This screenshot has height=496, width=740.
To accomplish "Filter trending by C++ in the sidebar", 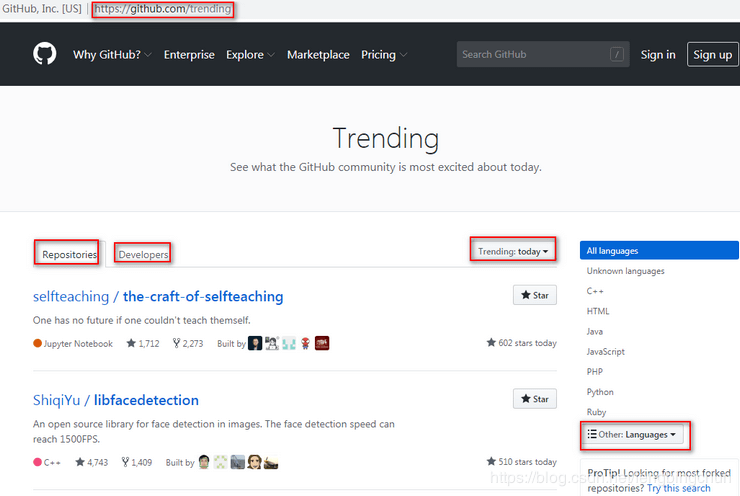I will click(595, 291).
